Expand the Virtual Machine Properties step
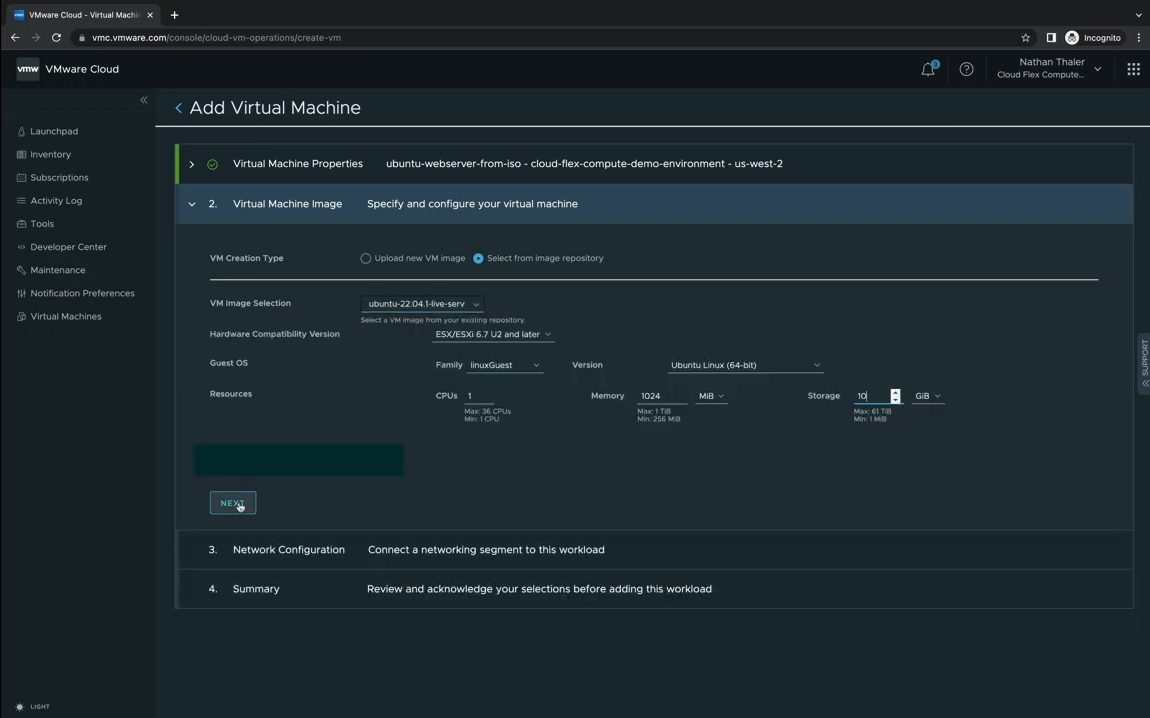 [x=191, y=164]
